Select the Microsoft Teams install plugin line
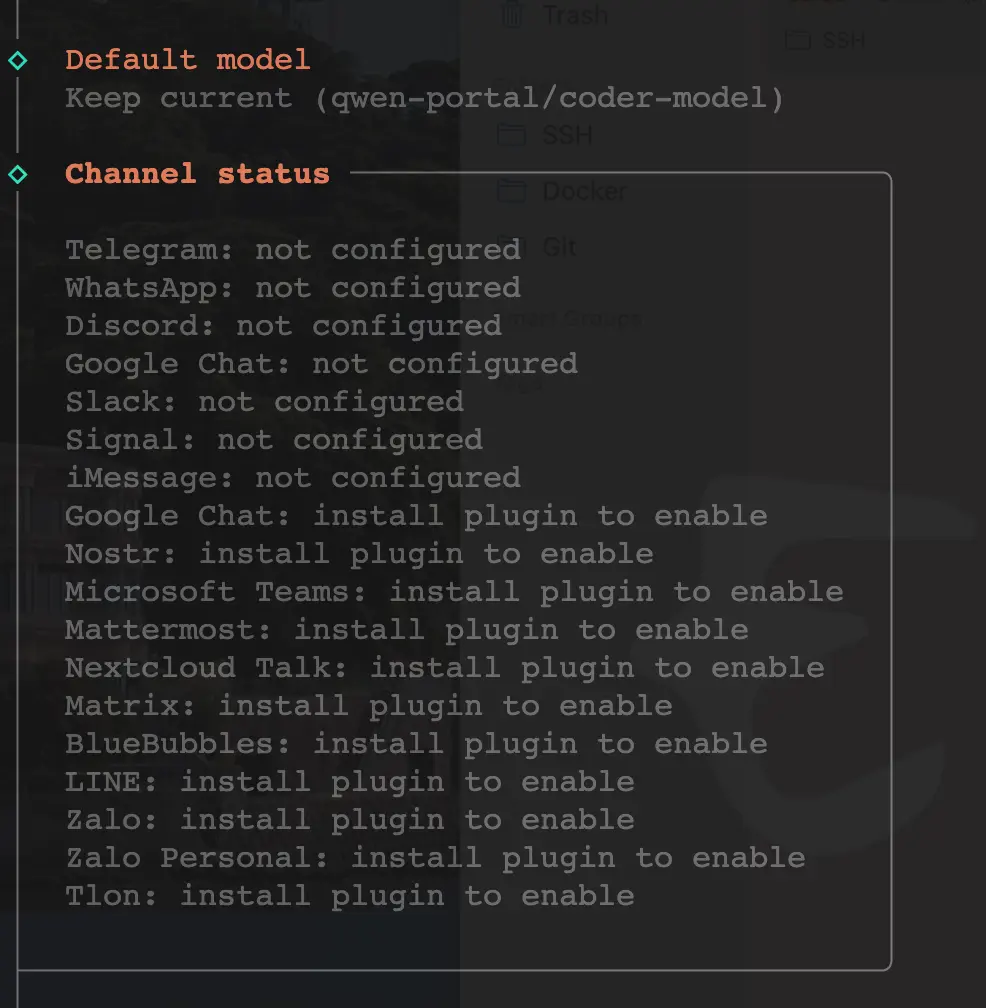The image size is (986, 1008). pyautogui.click(x=454, y=592)
